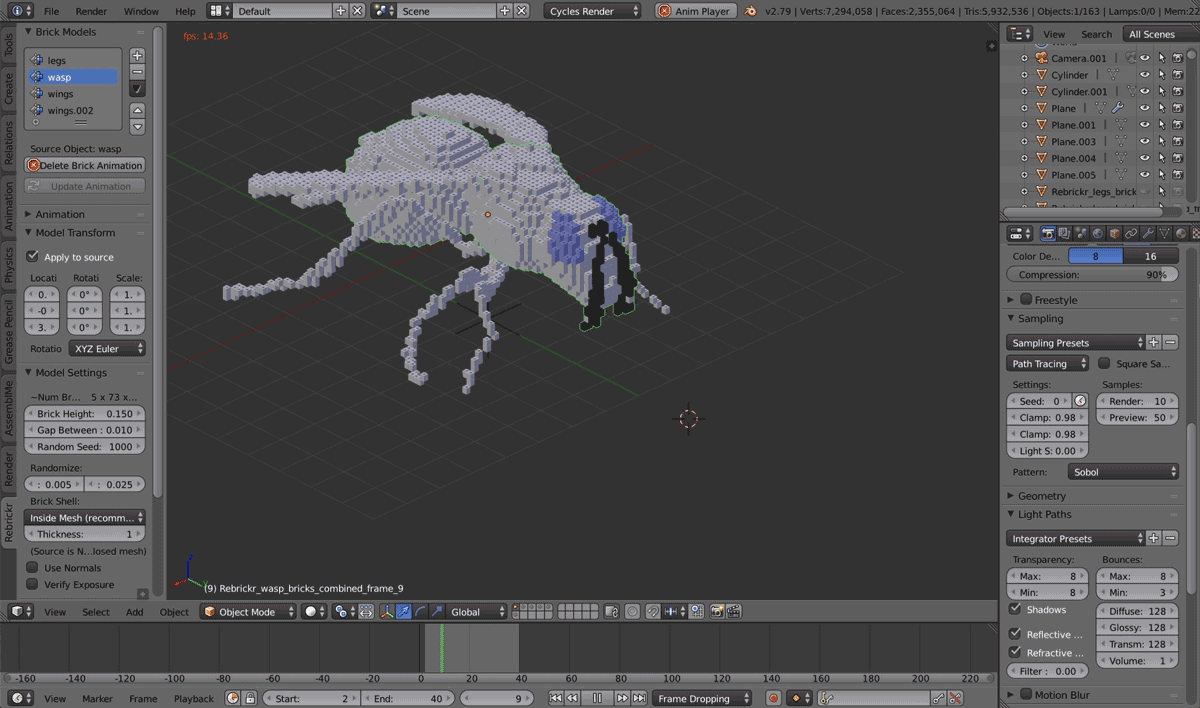Image resolution: width=1200 pixels, height=708 pixels.
Task: Click the scale manipulator icon
Action: [437, 612]
